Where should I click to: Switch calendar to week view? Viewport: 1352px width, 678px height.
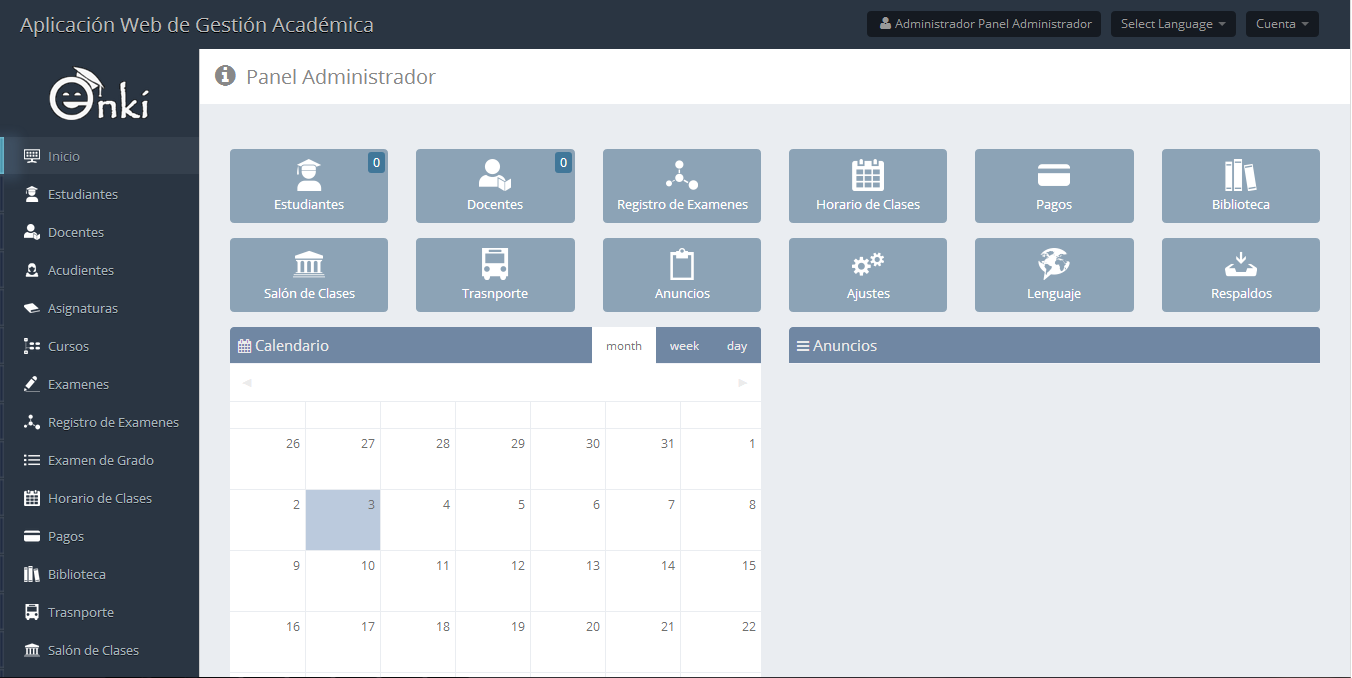click(684, 346)
